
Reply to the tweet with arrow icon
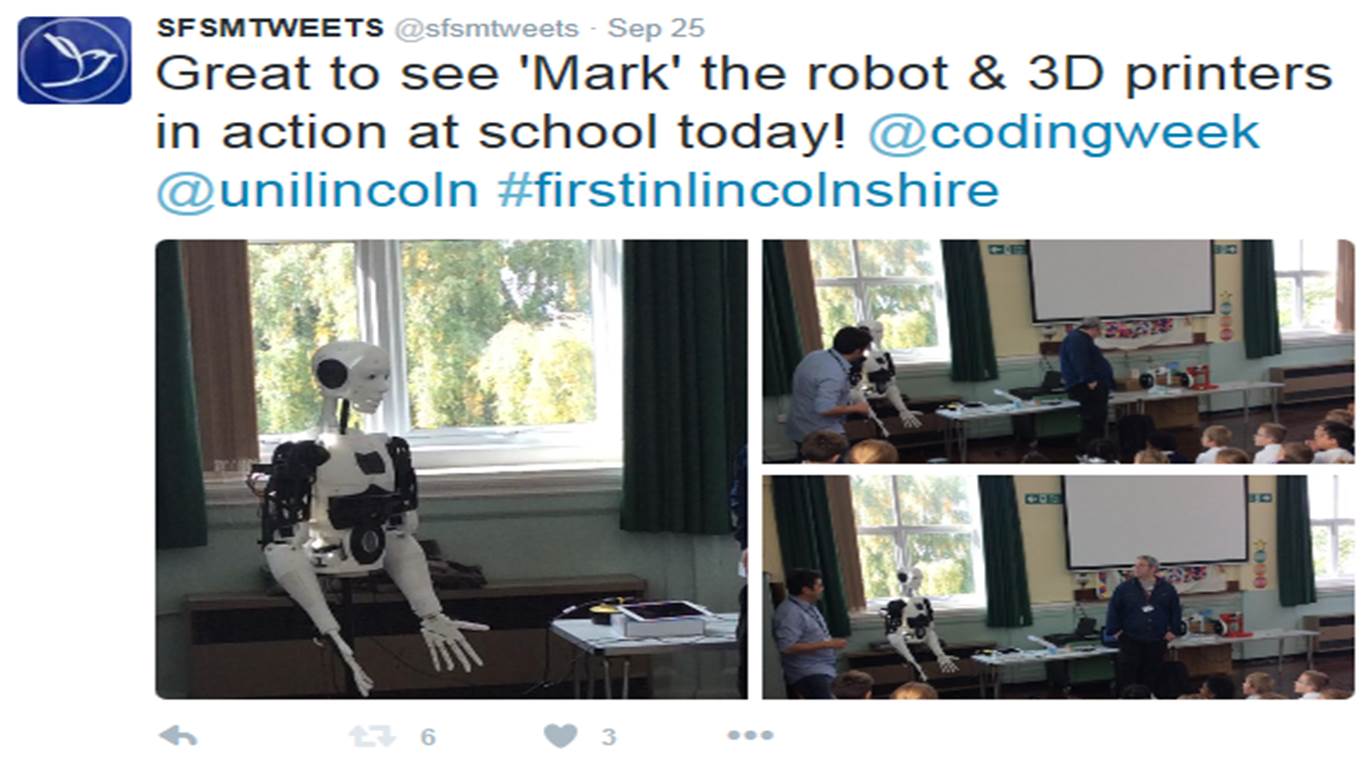tap(178, 737)
